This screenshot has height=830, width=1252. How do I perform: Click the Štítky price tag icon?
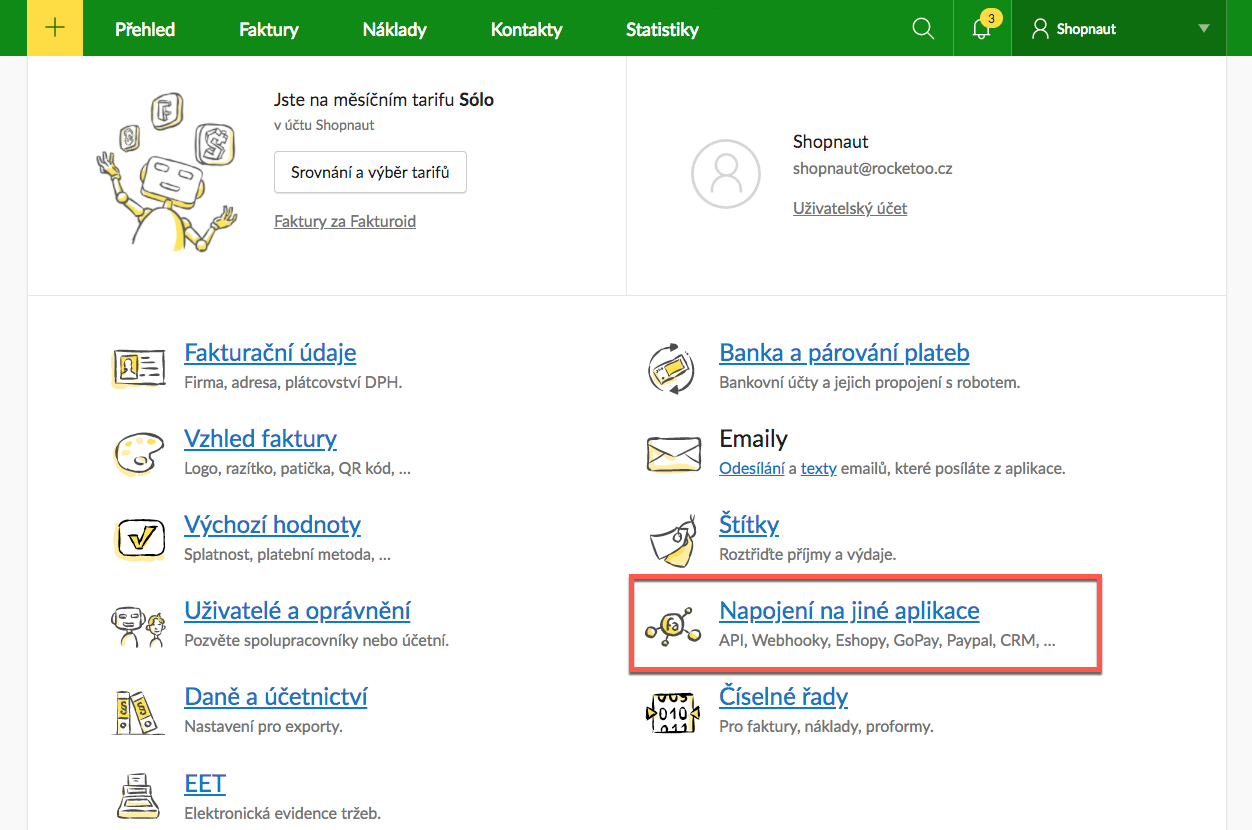pos(673,540)
